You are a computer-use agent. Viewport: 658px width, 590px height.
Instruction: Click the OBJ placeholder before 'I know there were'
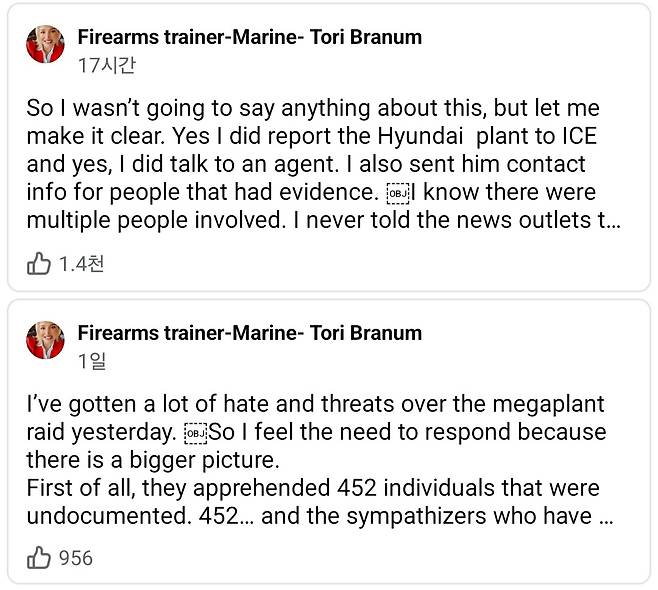[398, 193]
